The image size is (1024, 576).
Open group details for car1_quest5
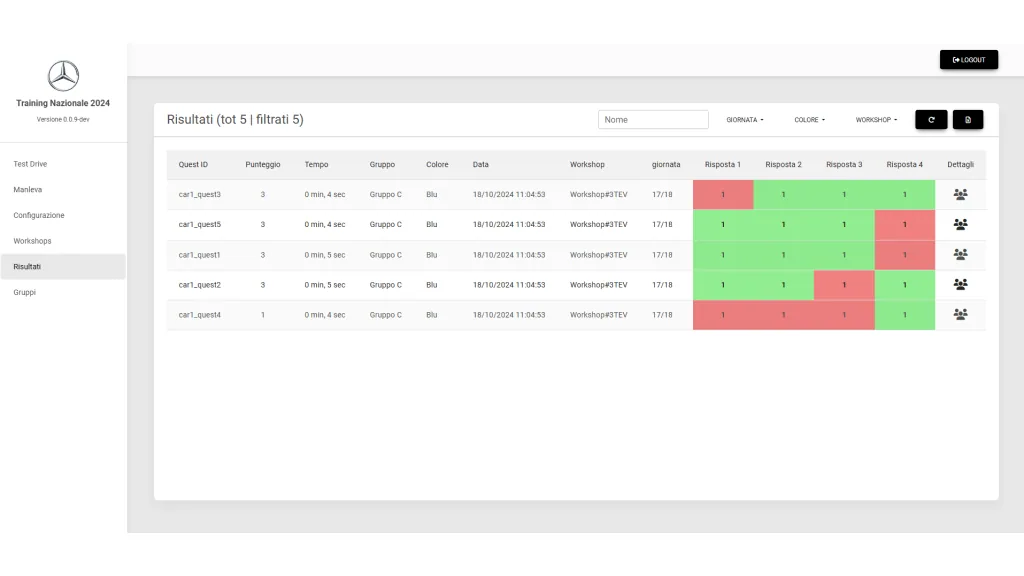pos(960,224)
